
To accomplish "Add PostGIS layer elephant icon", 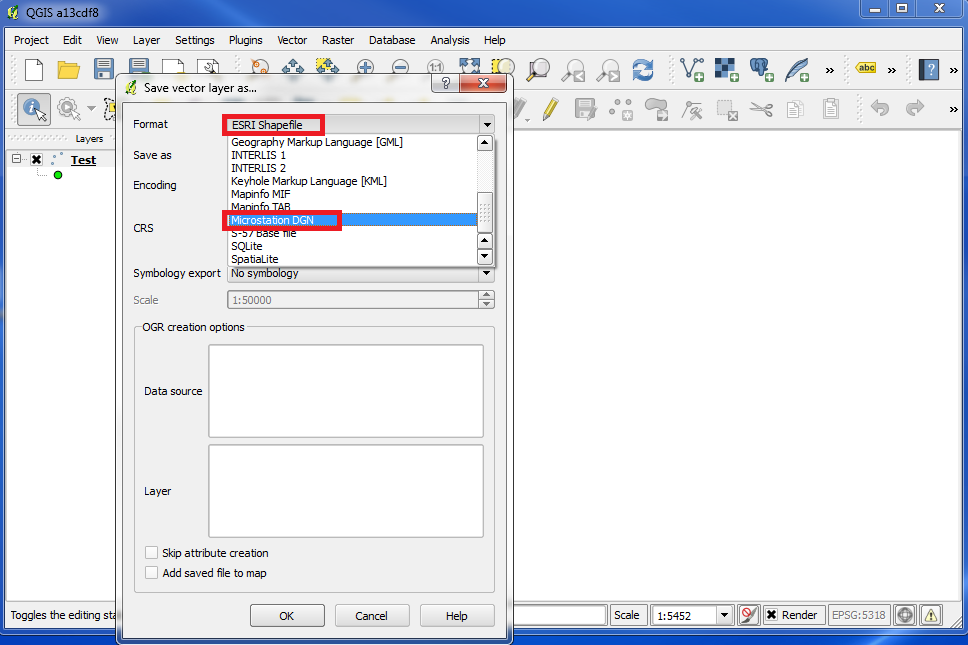I will coord(762,70).
